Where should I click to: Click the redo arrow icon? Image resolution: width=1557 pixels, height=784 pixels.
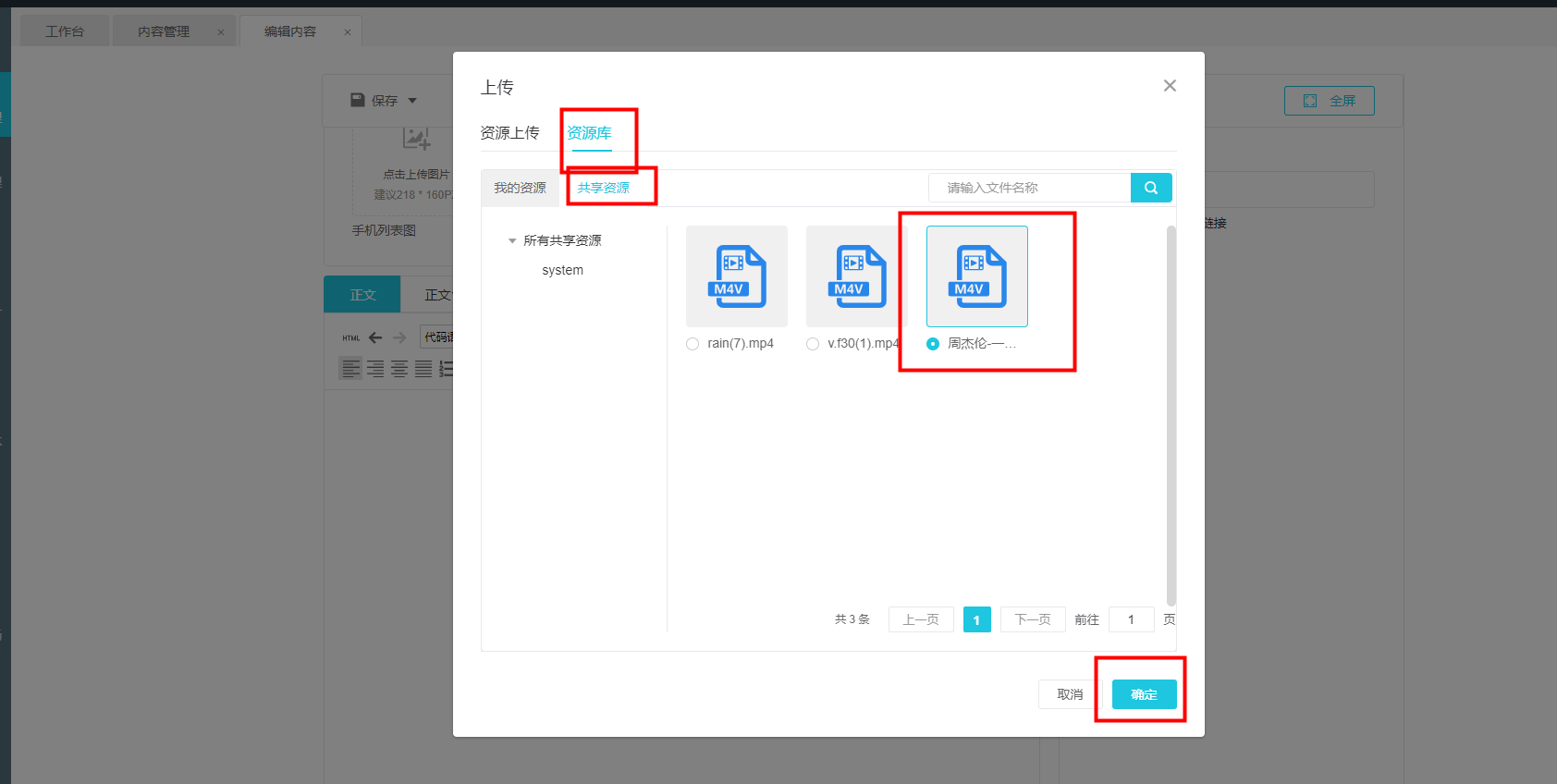pos(399,337)
